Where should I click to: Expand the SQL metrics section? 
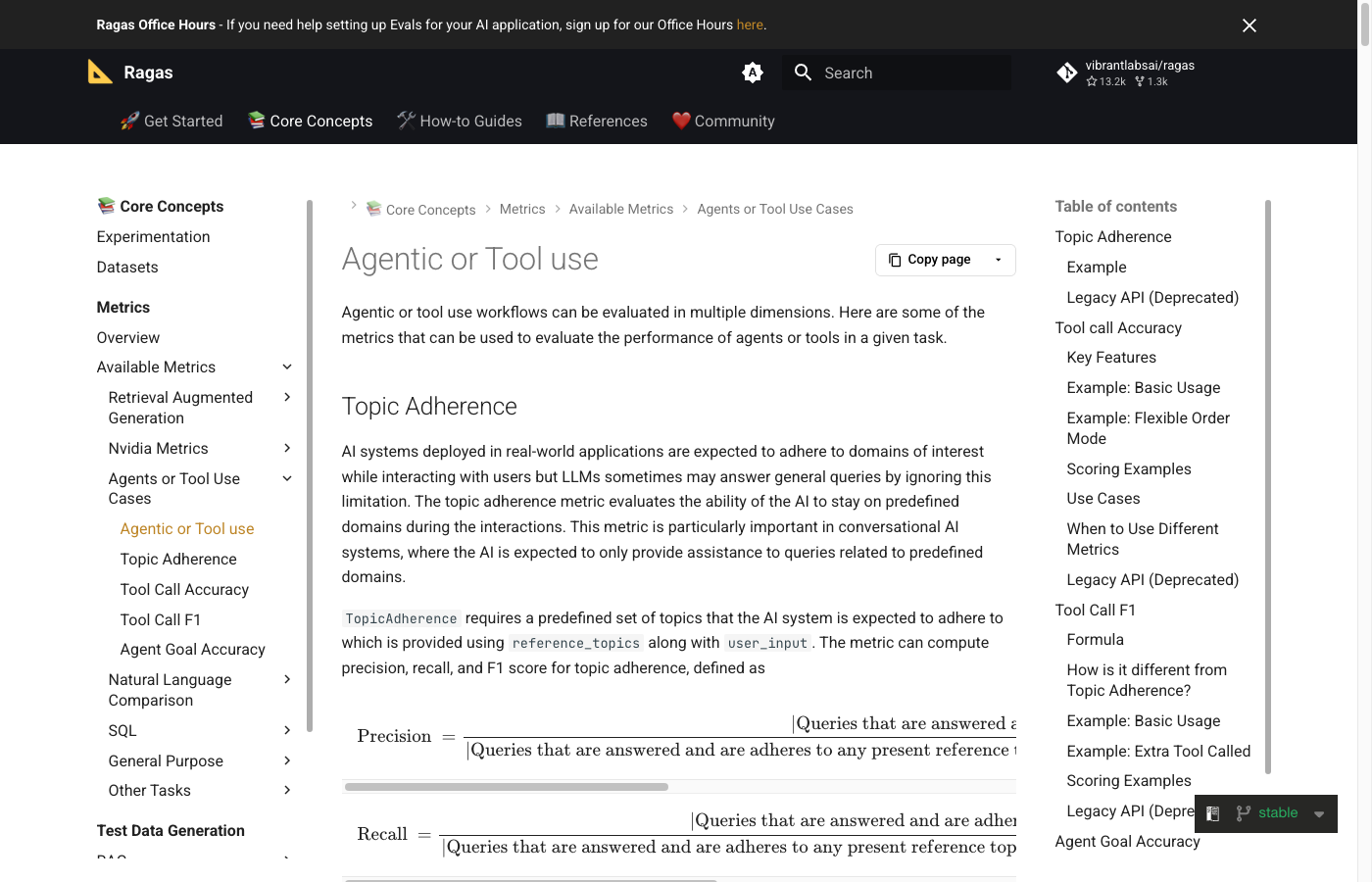286,730
